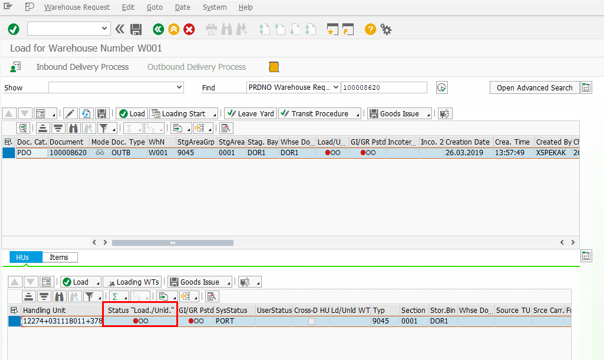Open the command field dropdown in the top toolbar
Image resolution: width=606 pixels, height=360 pixels.
pos(104,29)
